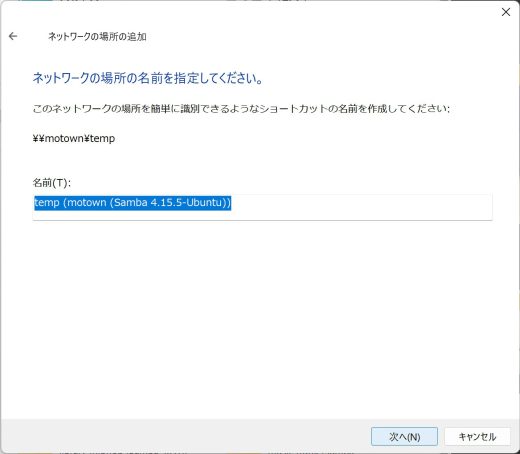Screen dimensions: 520x454
Task: Place cursor on the word Samba
Action: (x=131, y=203)
